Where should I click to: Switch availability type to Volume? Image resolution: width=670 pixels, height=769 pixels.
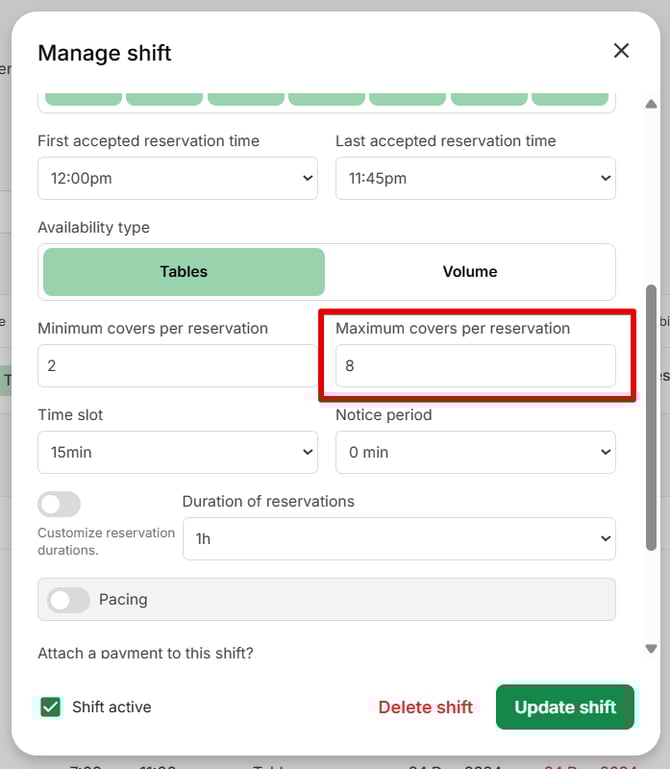(x=470, y=272)
